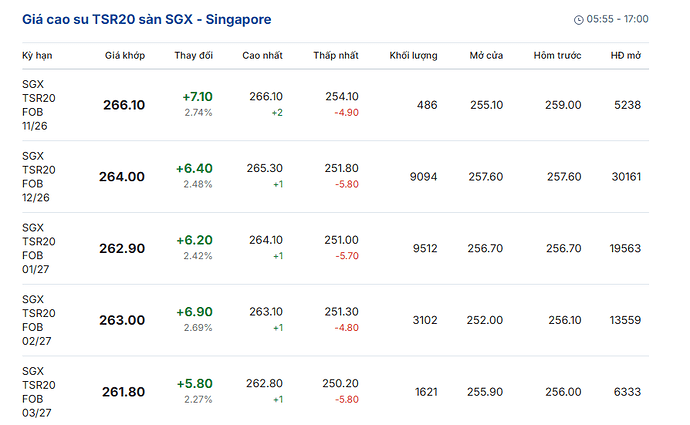Screen dimensions: 690x425
Task: Select the SGX TSR20 FOB 01/27 contract
Action: (x=39, y=249)
